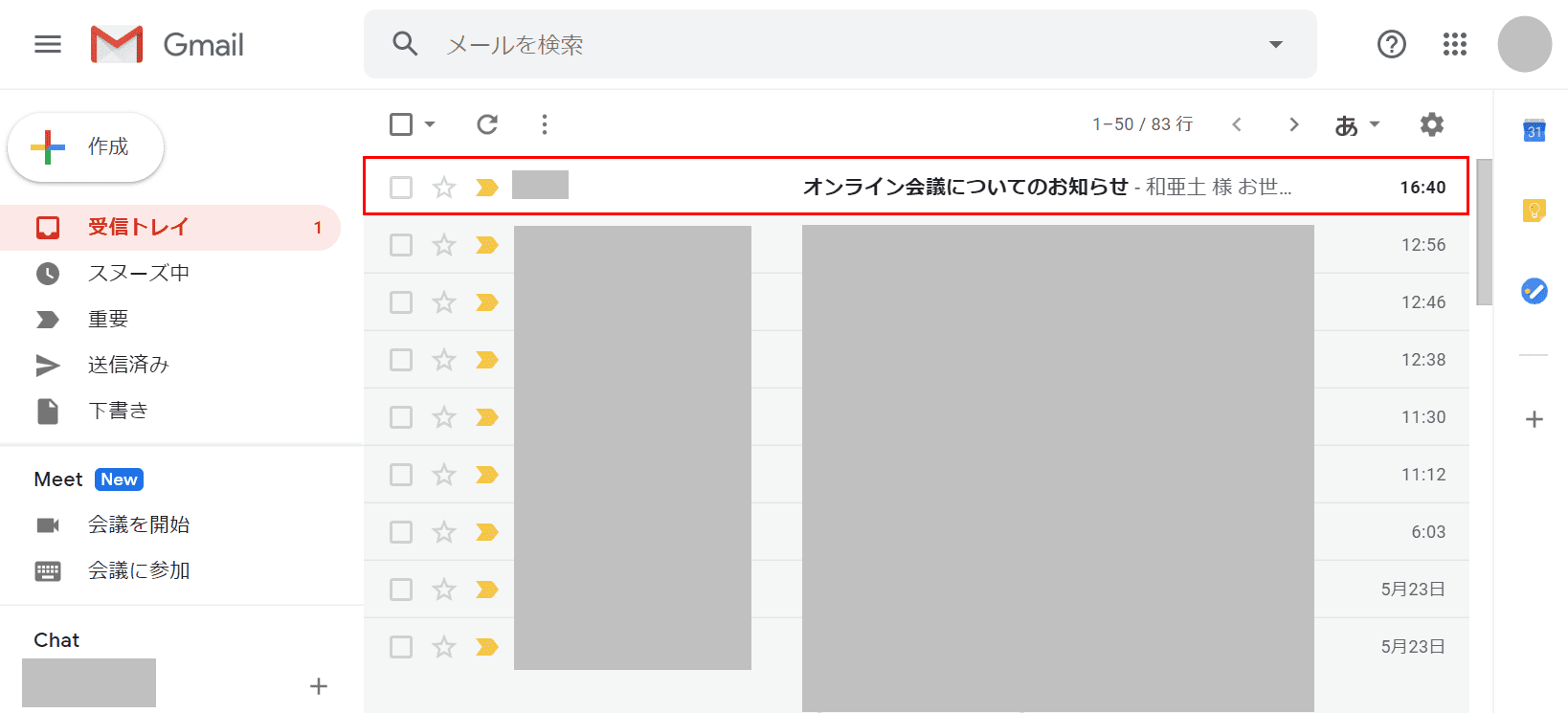Screen dimensions: 1568x713
Task: Select checkbox of 11:12 email
Action: click(401, 475)
